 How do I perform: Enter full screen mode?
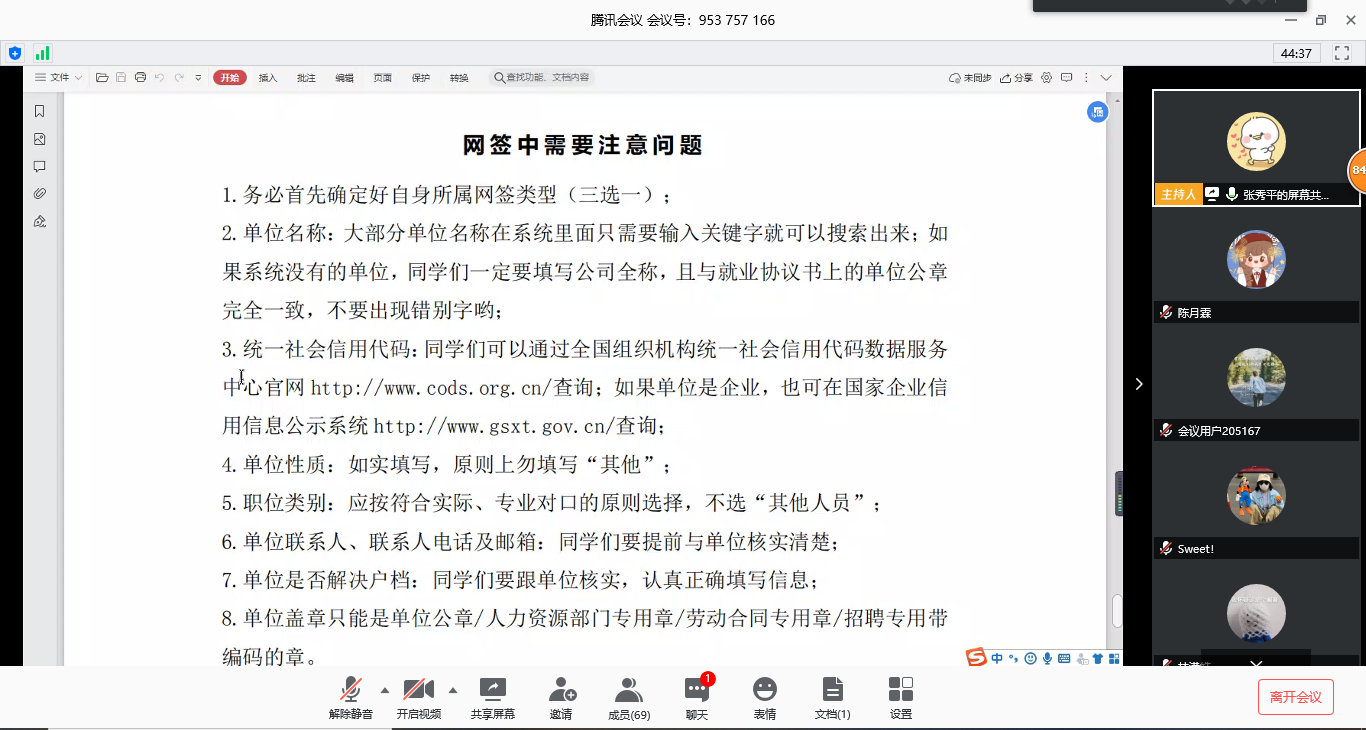[1342, 53]
